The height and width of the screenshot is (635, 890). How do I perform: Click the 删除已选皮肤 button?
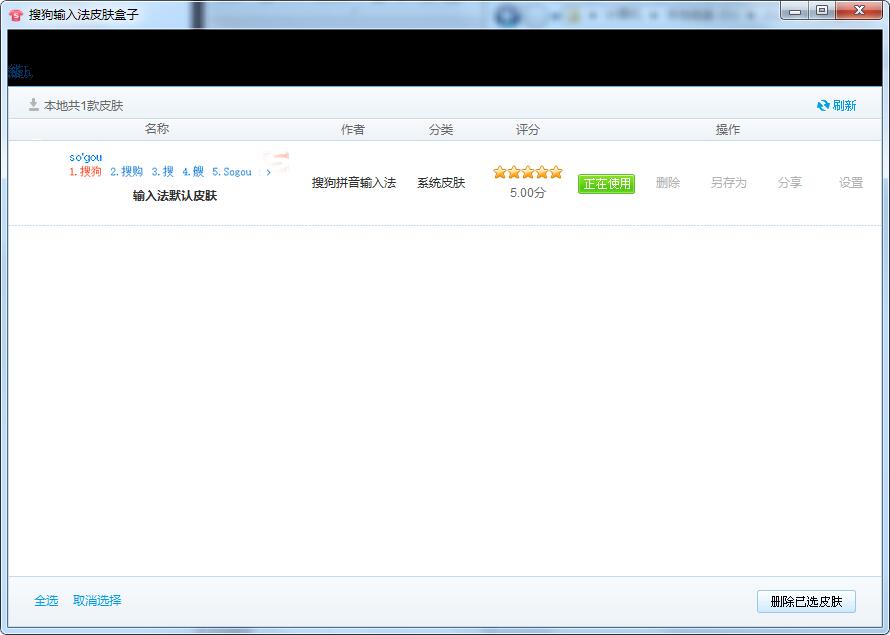point(806,601)
